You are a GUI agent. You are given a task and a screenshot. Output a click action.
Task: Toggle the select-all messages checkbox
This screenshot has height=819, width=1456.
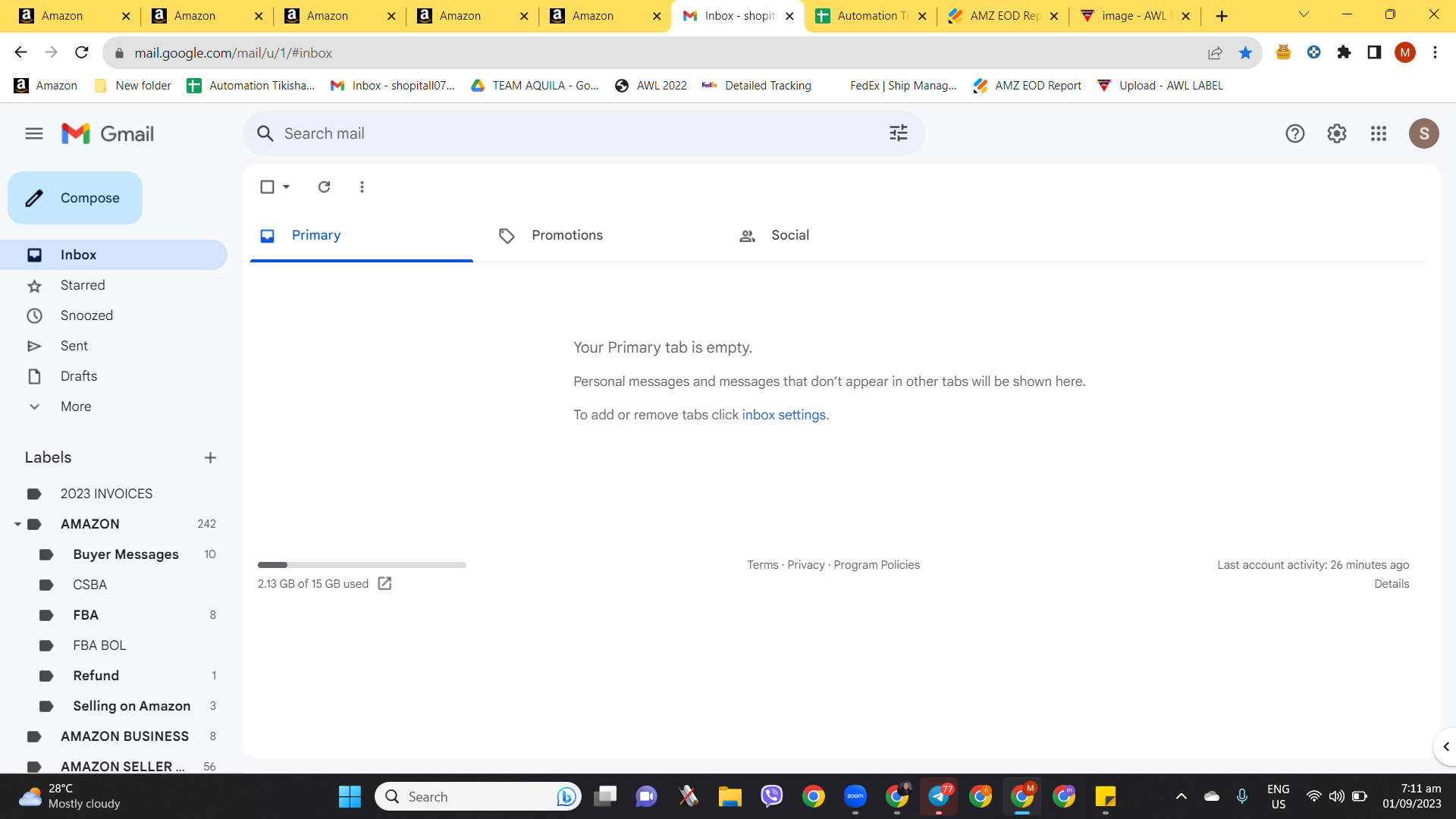[267, 187]
